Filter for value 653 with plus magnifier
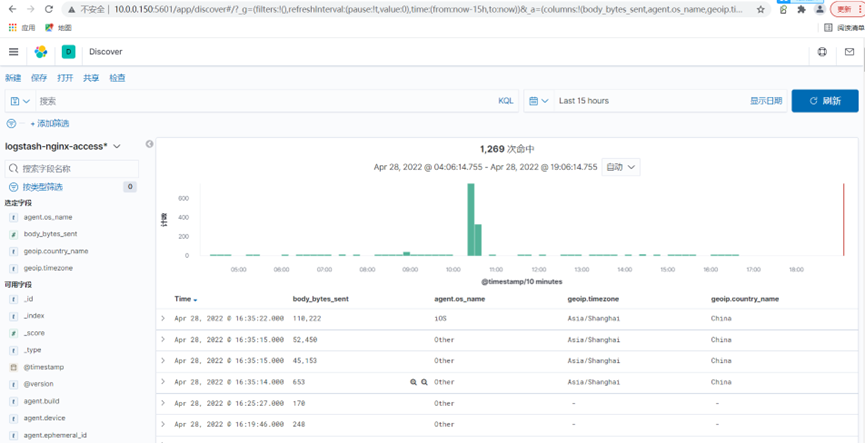The height and width of the screenshot is (443, 865). [x=414, y=382]
